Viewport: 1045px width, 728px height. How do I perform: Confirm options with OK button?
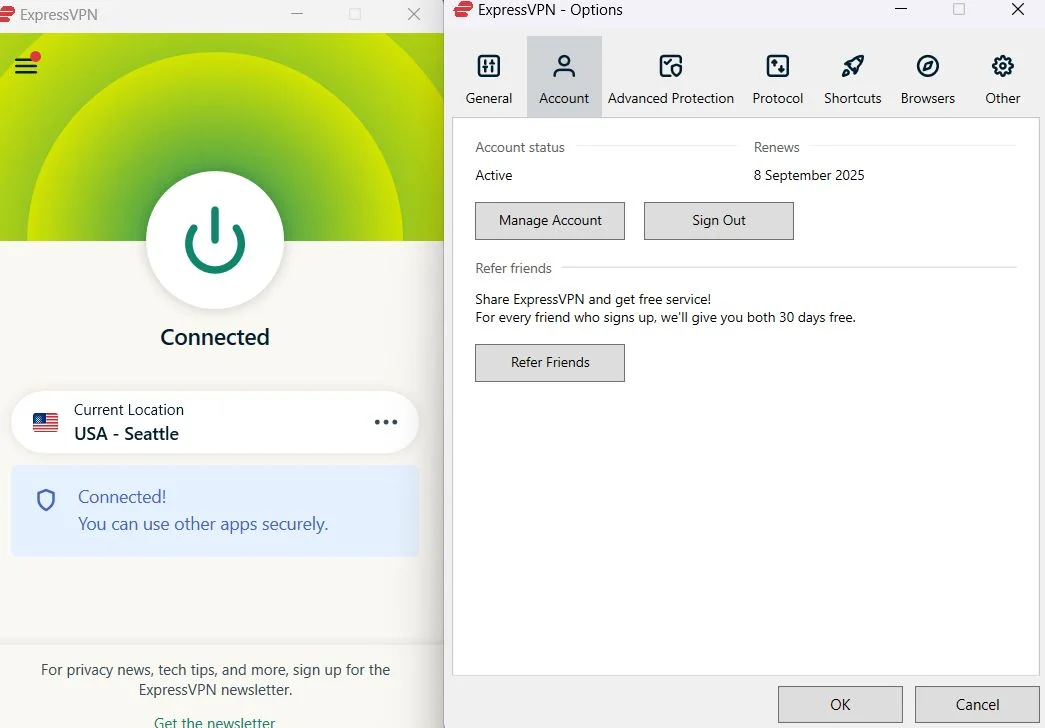(x=840, y=705)
